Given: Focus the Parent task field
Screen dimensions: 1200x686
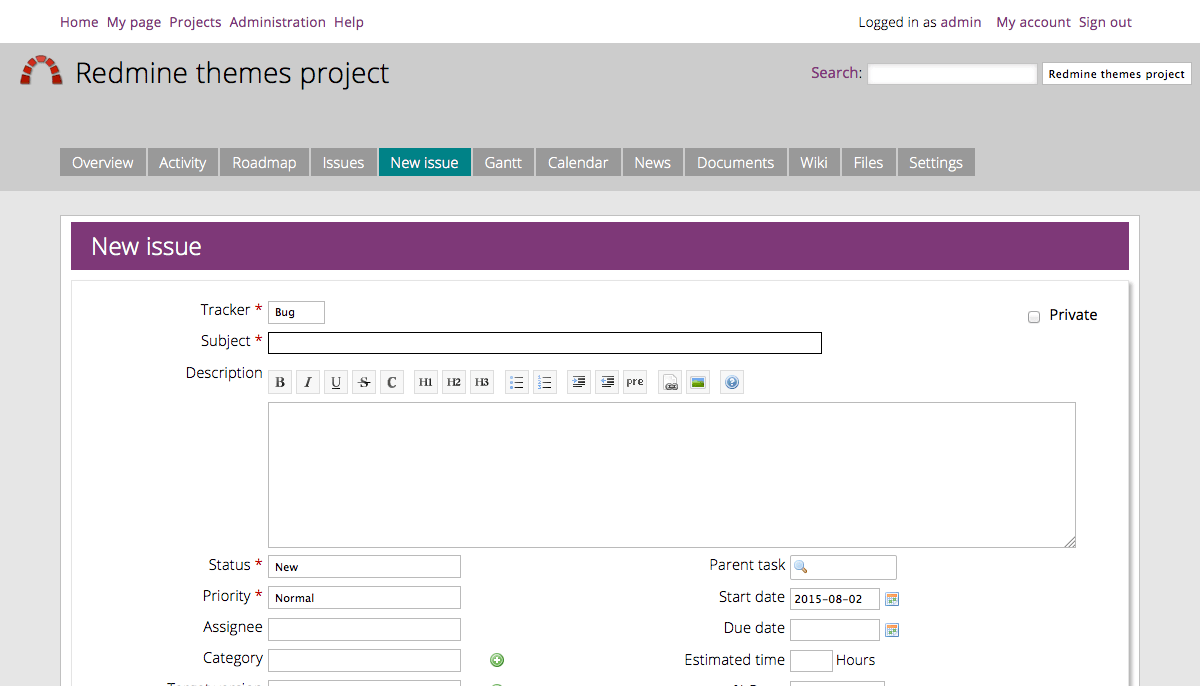Looking at the screenshot, I should pyautogui.click(x=843, y=567).
